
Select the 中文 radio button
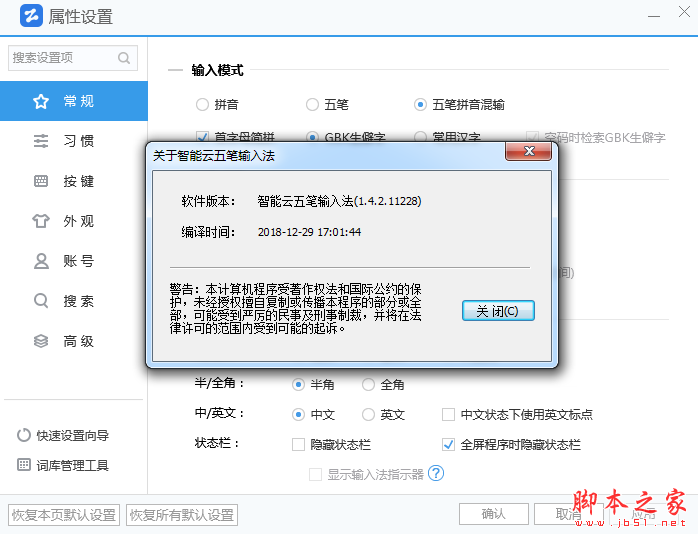[x=298, y=415]
